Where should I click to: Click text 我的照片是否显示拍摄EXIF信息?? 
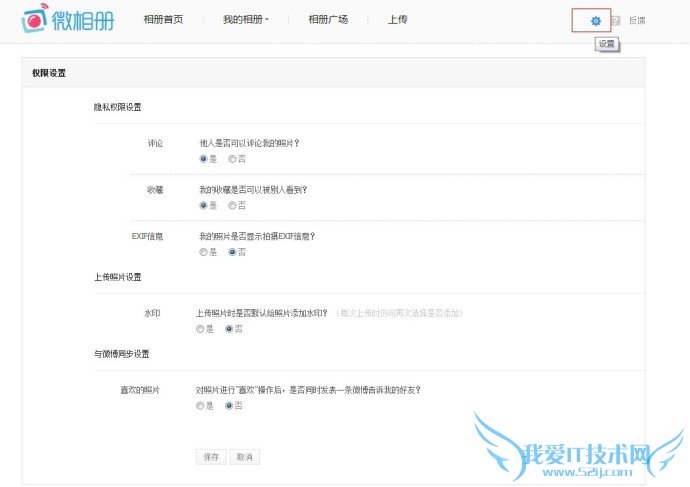[257, 236]
